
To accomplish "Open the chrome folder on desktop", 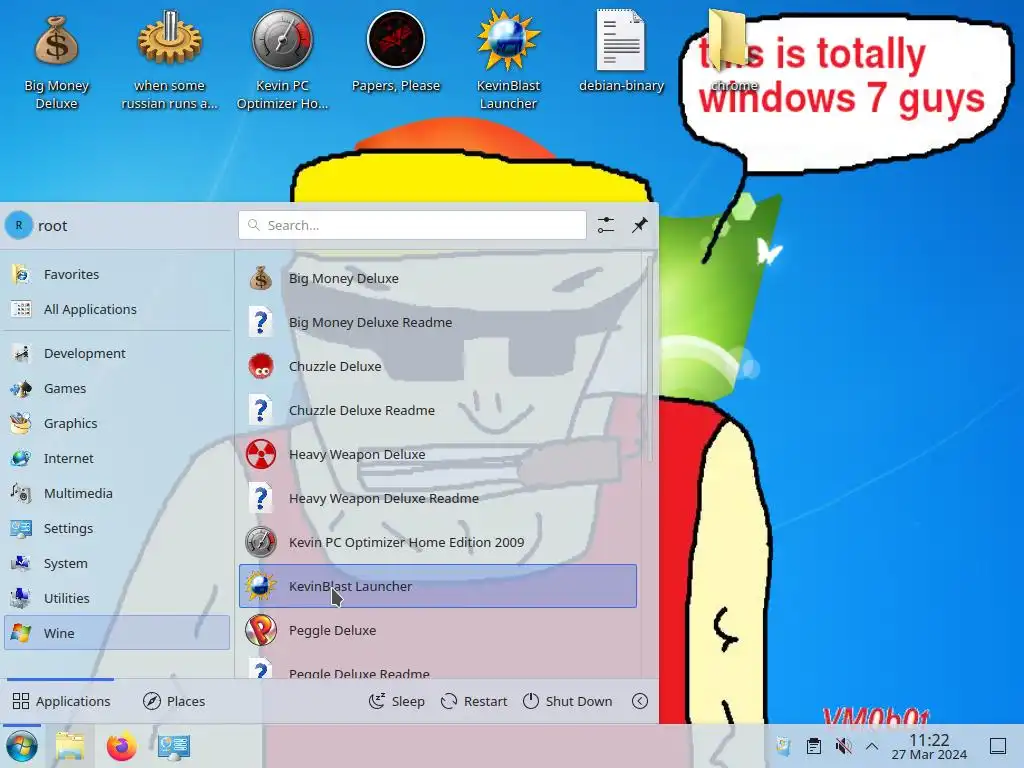I will tap(734, 52).
